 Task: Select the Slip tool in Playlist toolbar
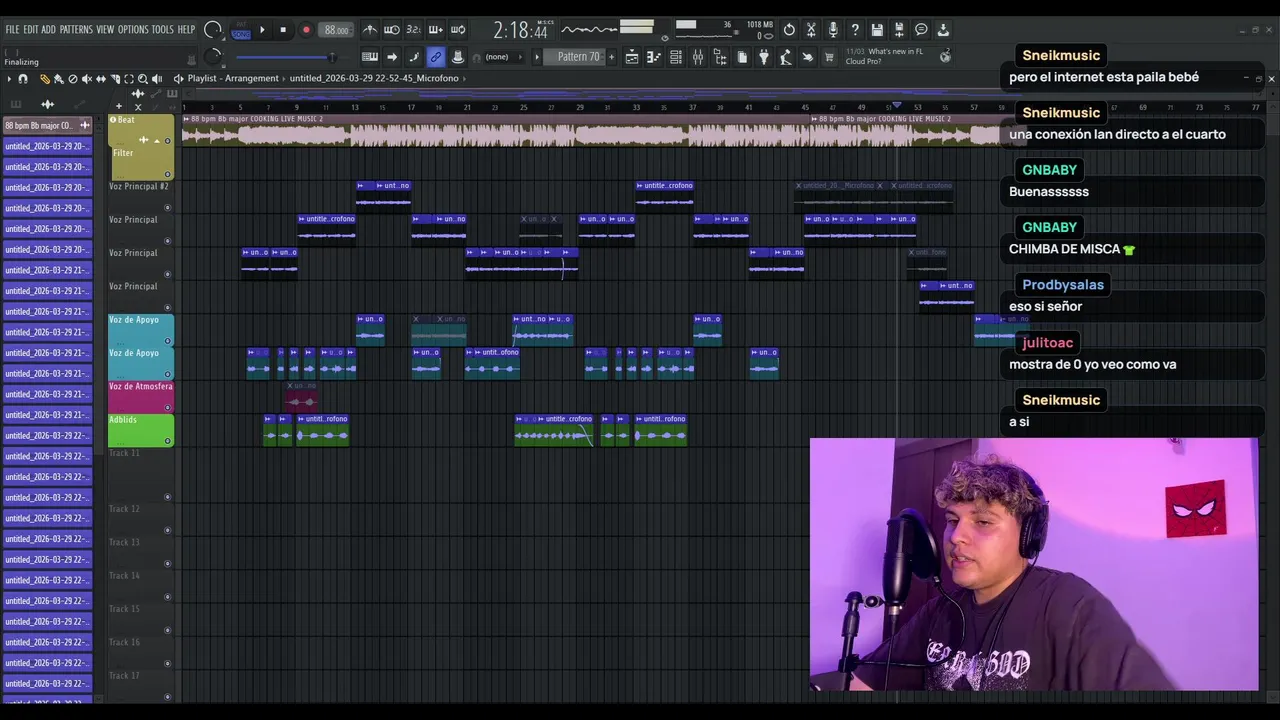pos(101,78)
